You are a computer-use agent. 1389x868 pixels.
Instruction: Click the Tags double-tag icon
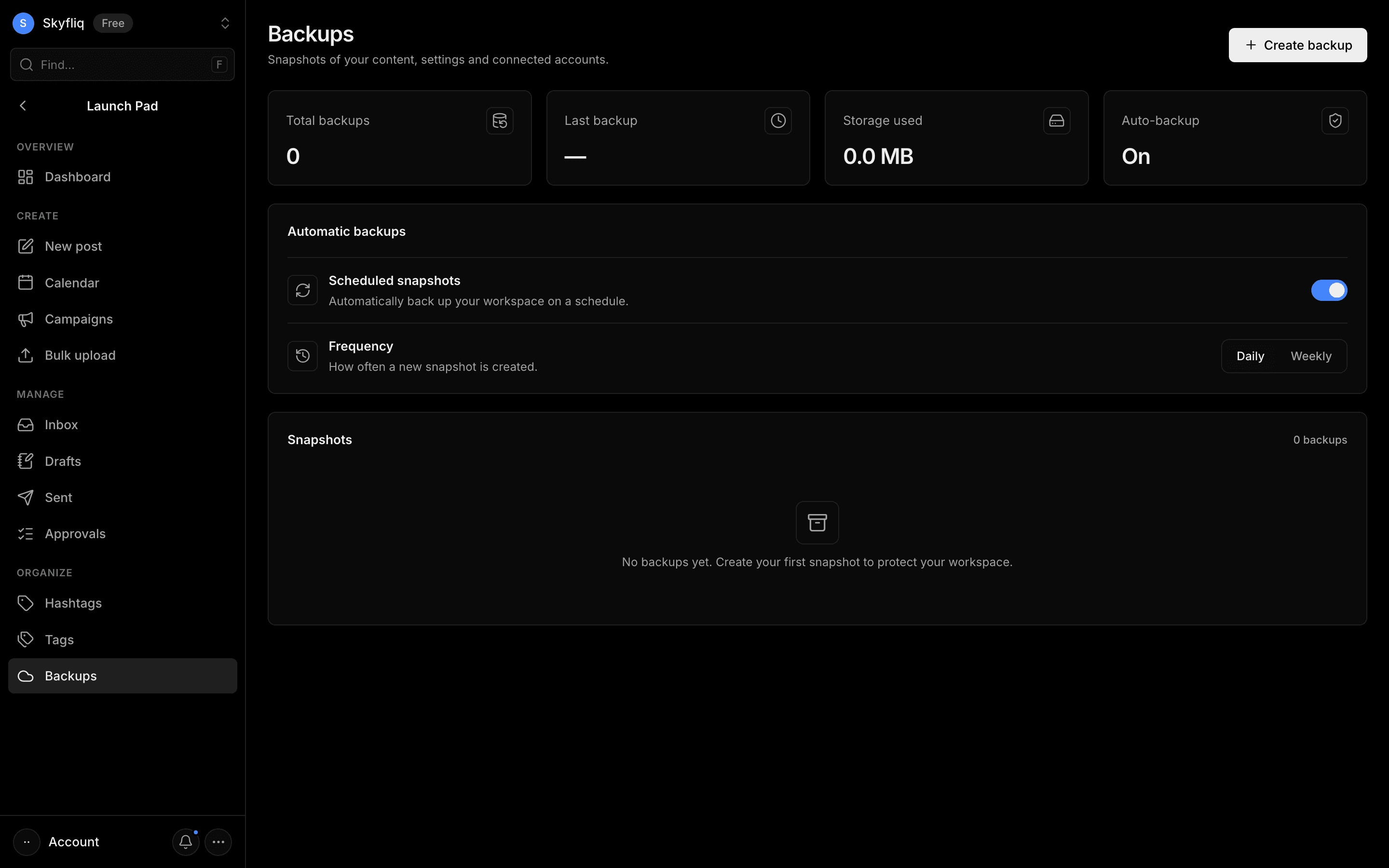[25, 639]
